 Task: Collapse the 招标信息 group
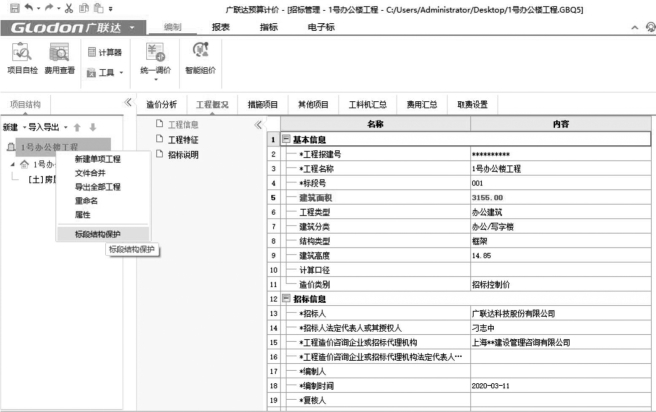[x=286, y=298]
